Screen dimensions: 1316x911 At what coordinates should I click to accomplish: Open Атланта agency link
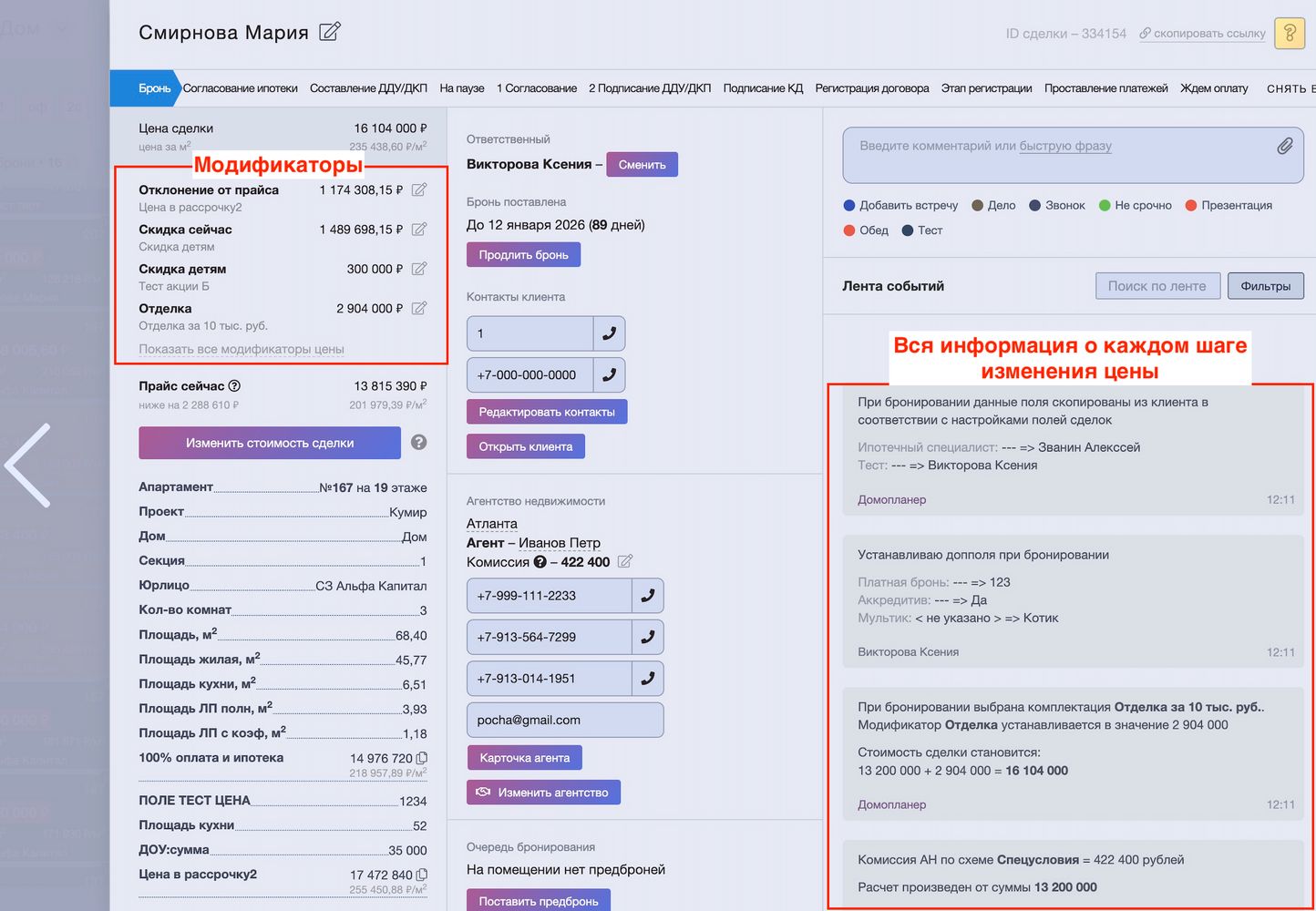(x=492, y=524)
